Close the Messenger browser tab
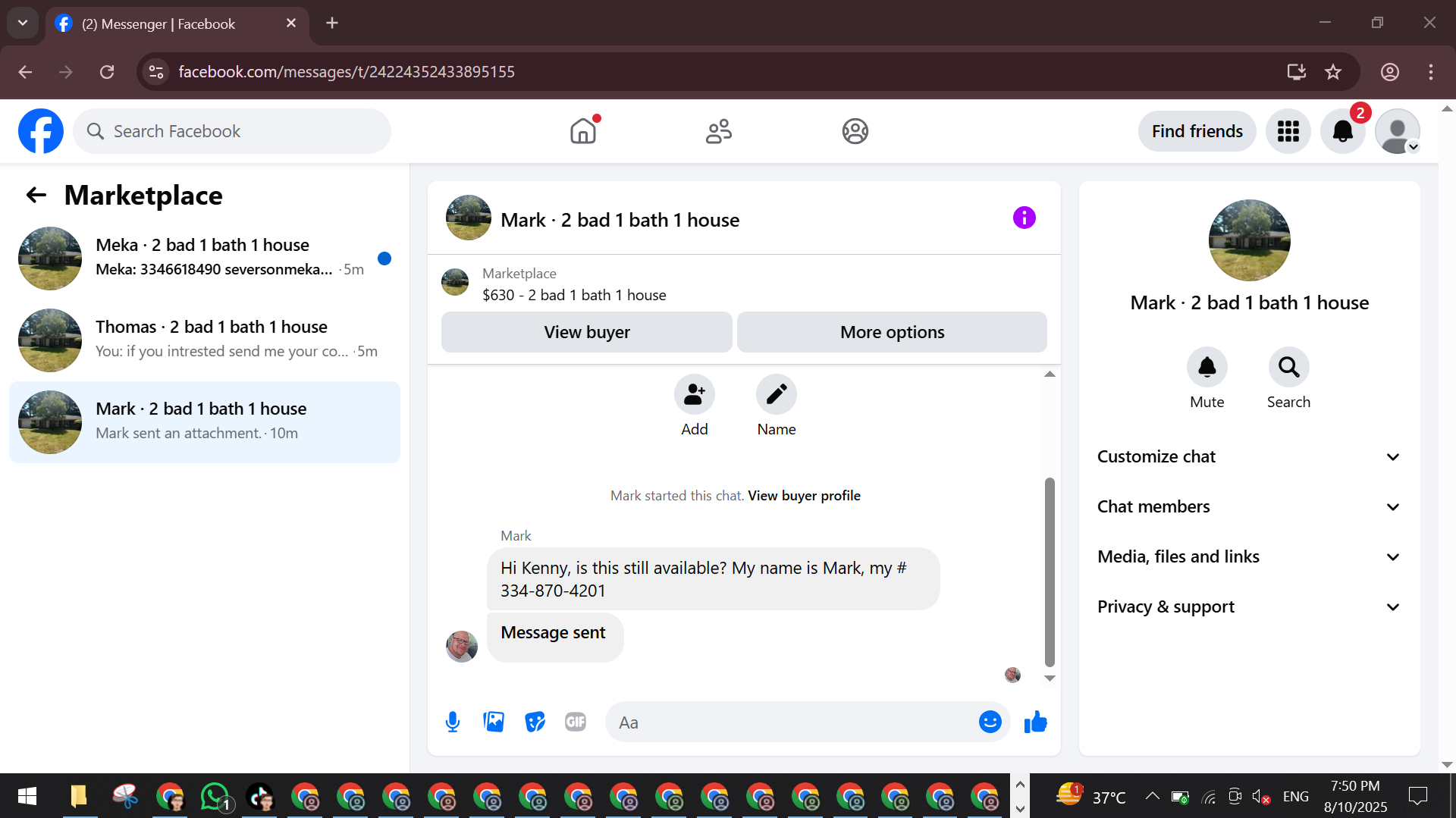Screen dimensions: 1456x818 (x=291, y=24)
